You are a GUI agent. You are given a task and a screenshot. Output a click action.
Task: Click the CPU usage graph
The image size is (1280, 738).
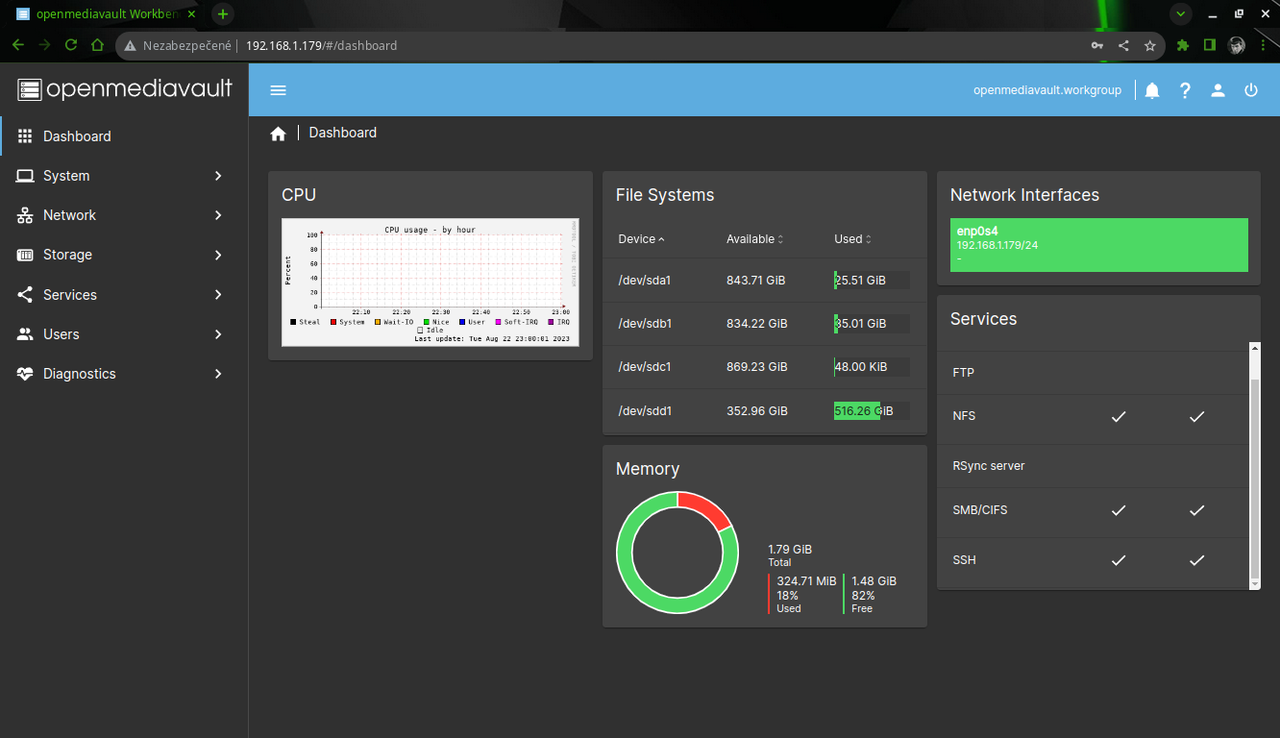click(x=430, y=282)
